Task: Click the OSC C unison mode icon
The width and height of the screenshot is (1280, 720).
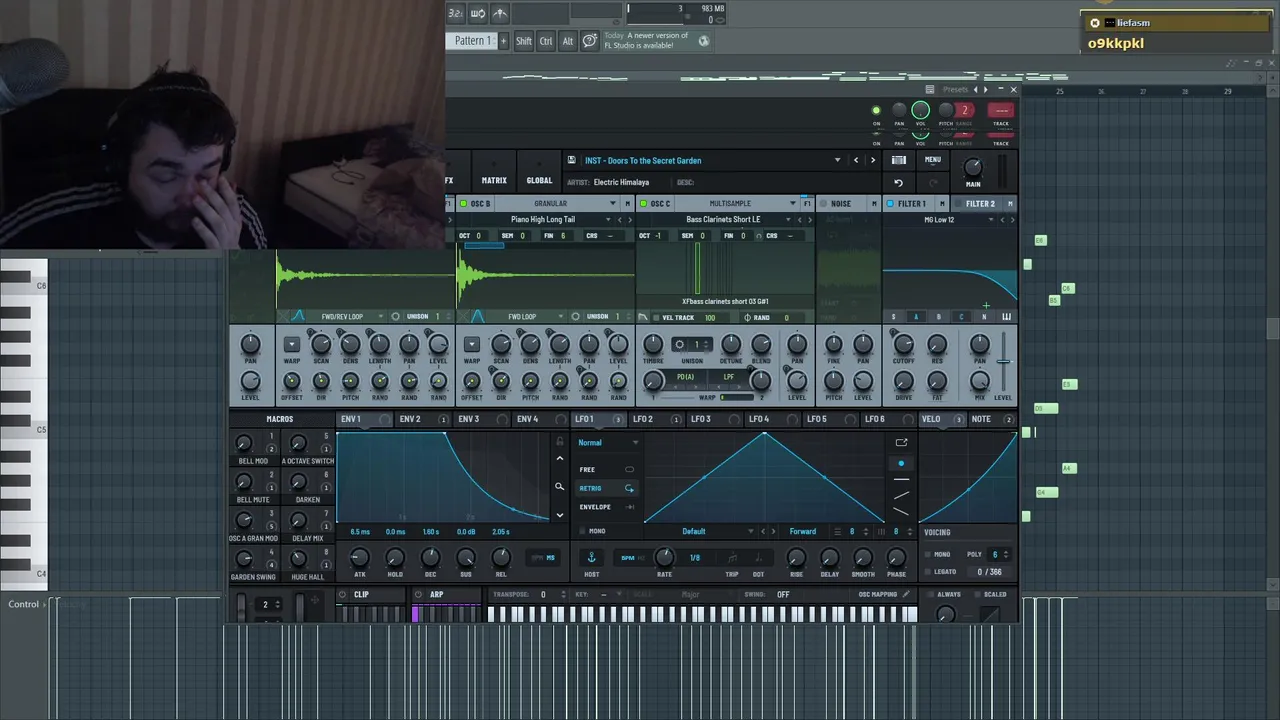Action: tap(679, 344)
